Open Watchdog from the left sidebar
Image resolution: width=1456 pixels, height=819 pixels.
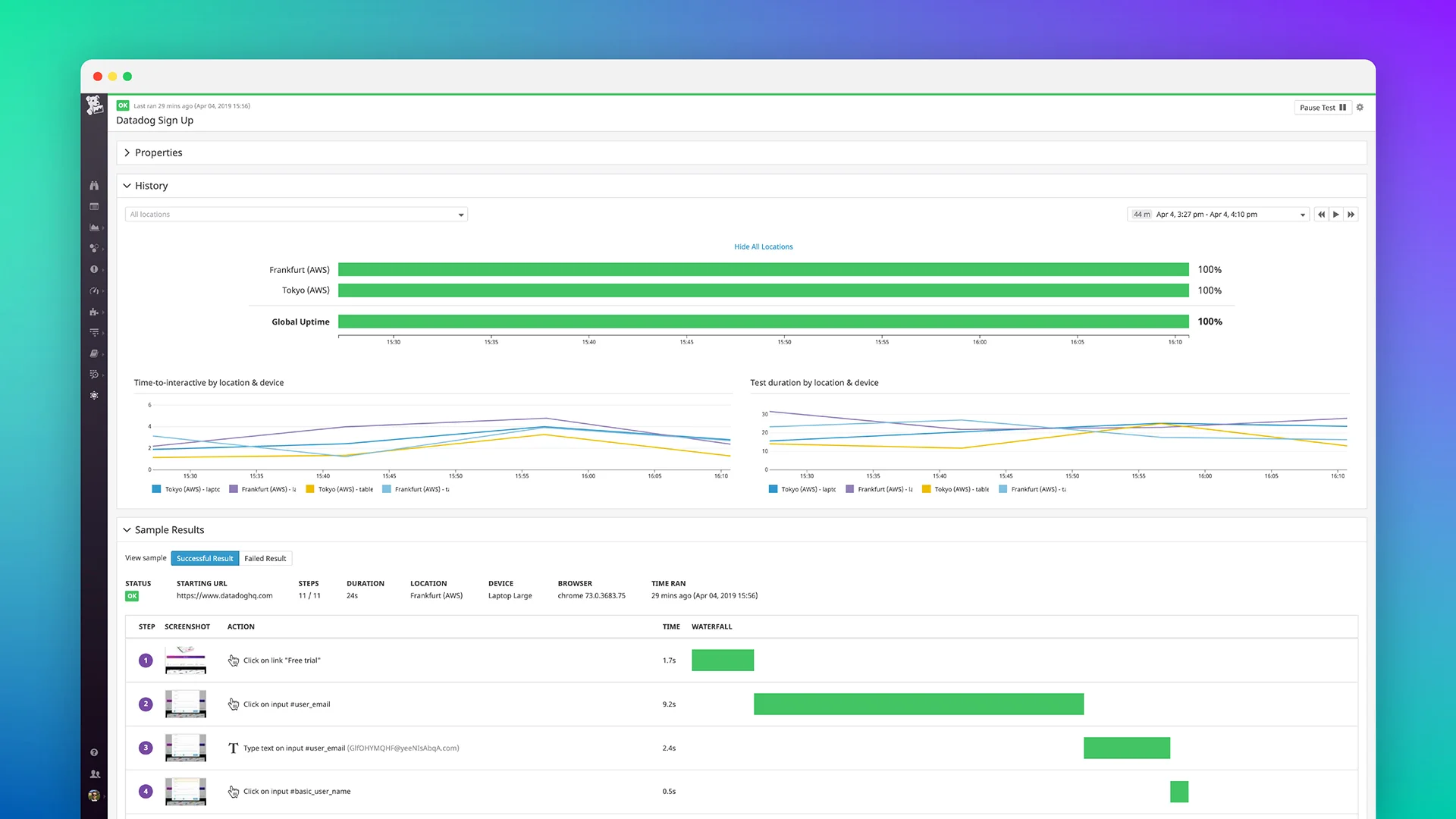coord(94,185)
